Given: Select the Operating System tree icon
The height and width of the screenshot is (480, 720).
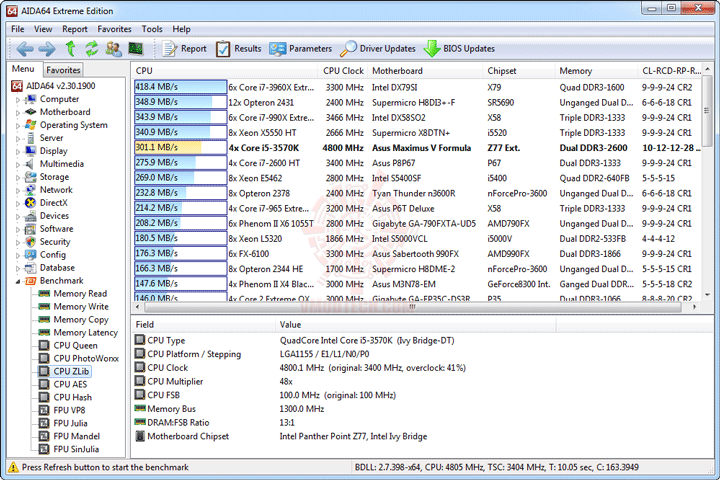Looking at the screenshot, I should tap(31, 125).
